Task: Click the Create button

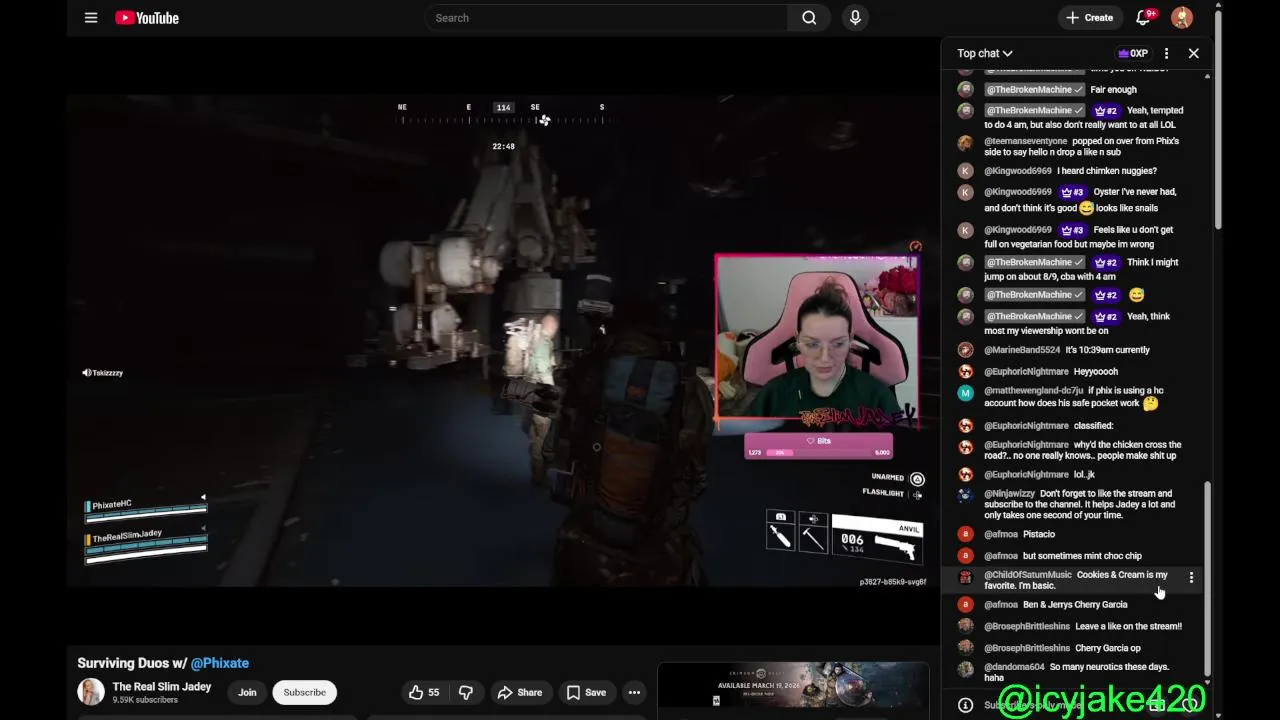Action: [x=1089, y=17]
